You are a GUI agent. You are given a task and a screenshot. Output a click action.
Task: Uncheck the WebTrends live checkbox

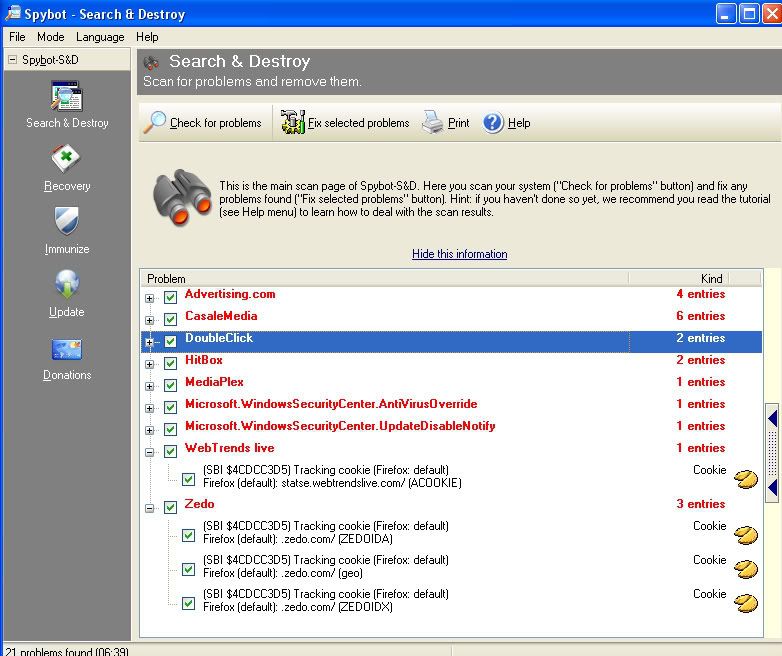point(170,451)
